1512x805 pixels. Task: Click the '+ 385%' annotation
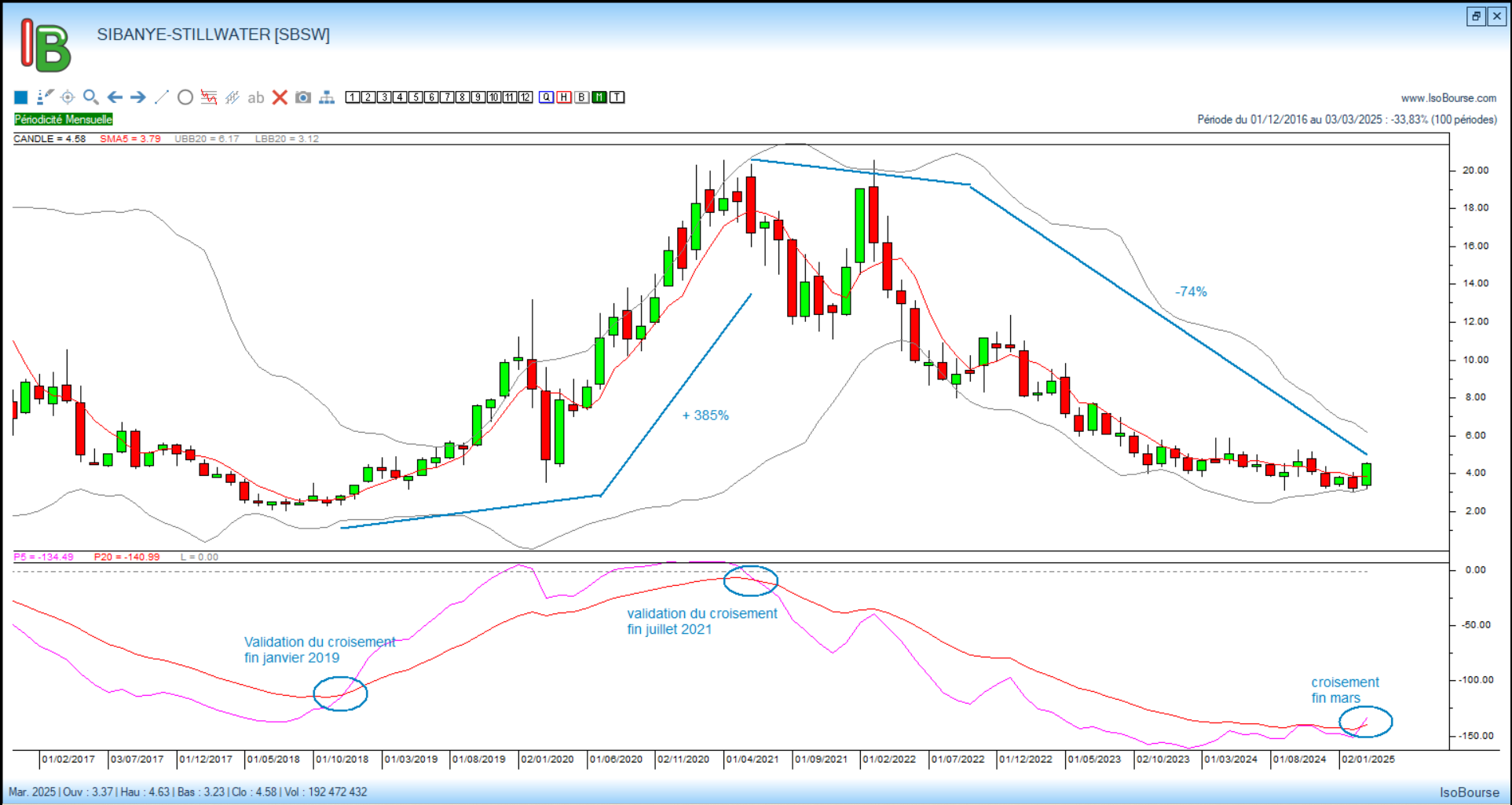(x=705, y=415)
